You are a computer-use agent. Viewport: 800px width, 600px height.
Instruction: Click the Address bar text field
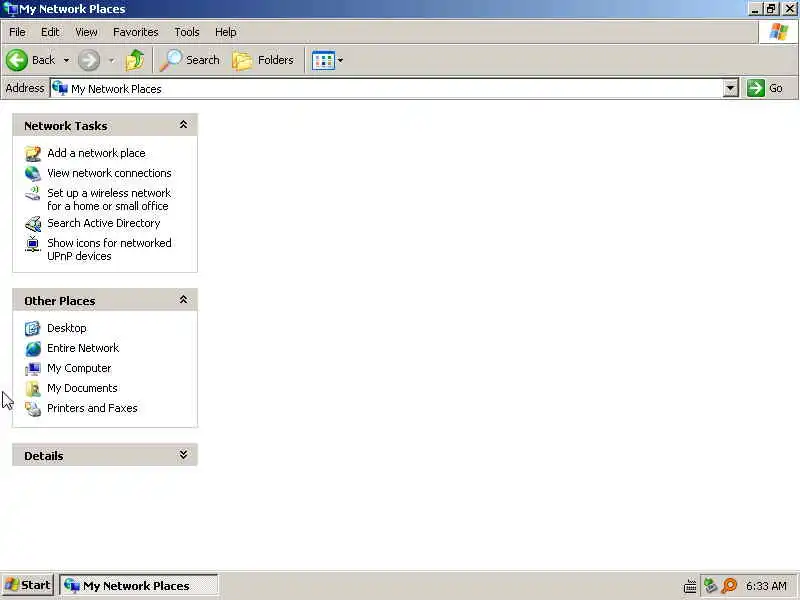[x=387, y=89]
